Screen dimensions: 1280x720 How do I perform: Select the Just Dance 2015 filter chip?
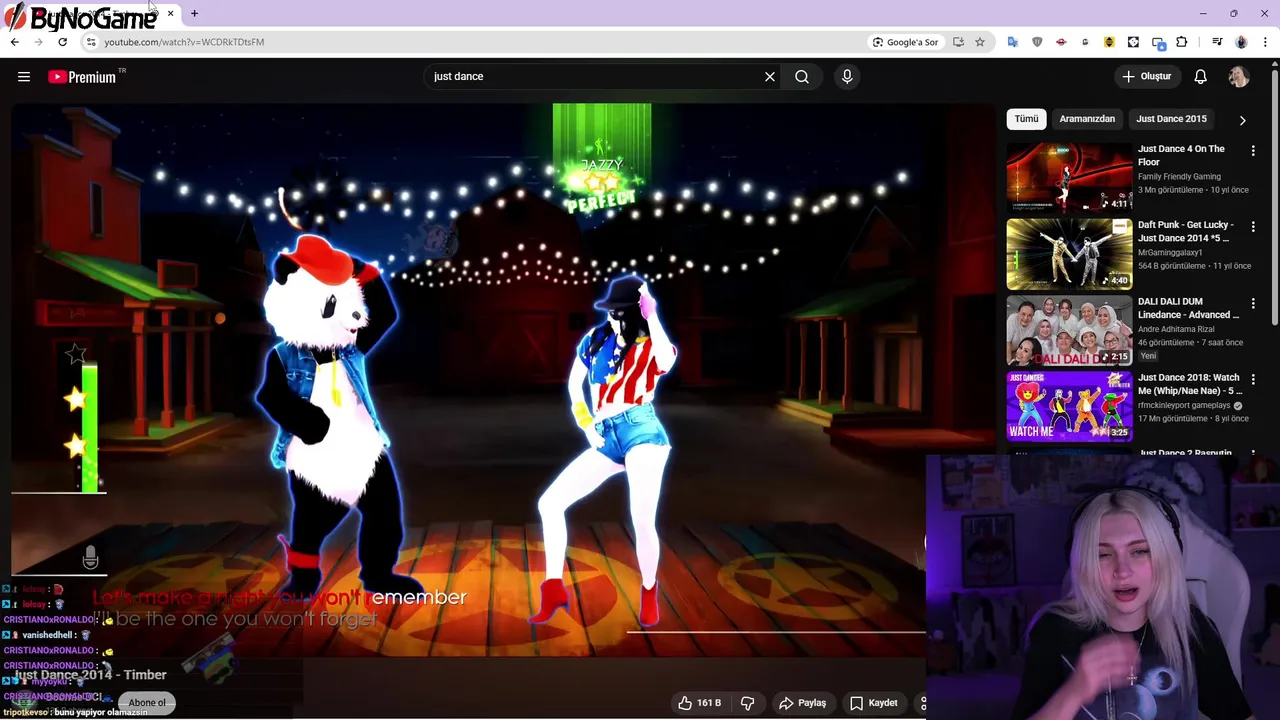click(x=1171, y=119)
